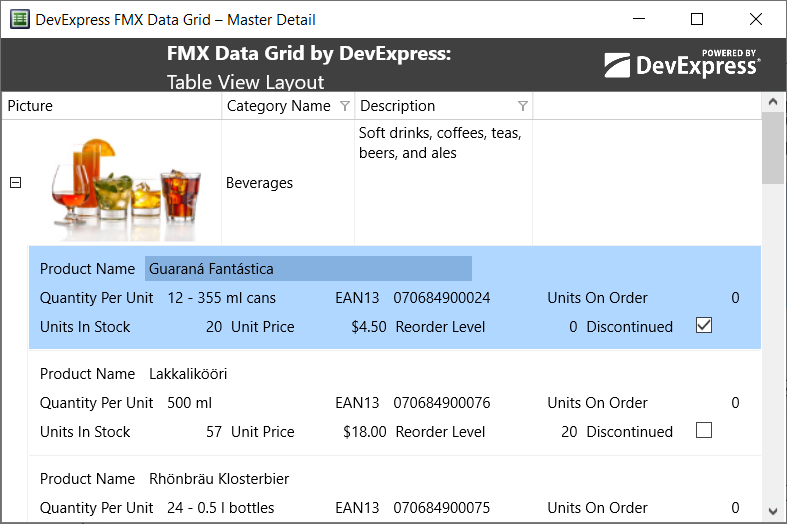Screen dimensions: 787x524
Task: Click the vertical scrollbar thumb
Action: coord(773,149)
